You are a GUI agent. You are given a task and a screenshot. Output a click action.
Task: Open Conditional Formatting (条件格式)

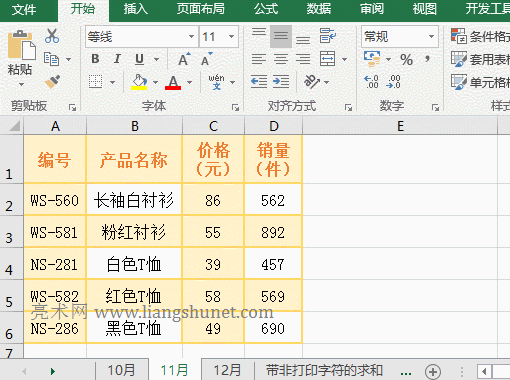480,37
